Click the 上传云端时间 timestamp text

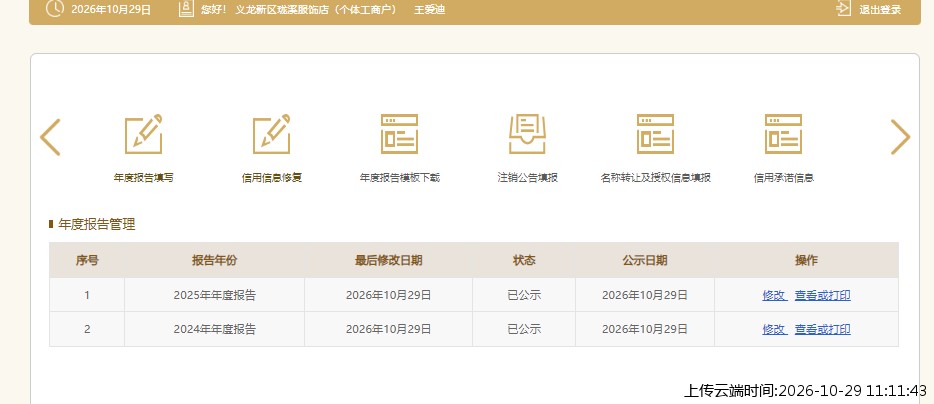(x=805, y=391)
